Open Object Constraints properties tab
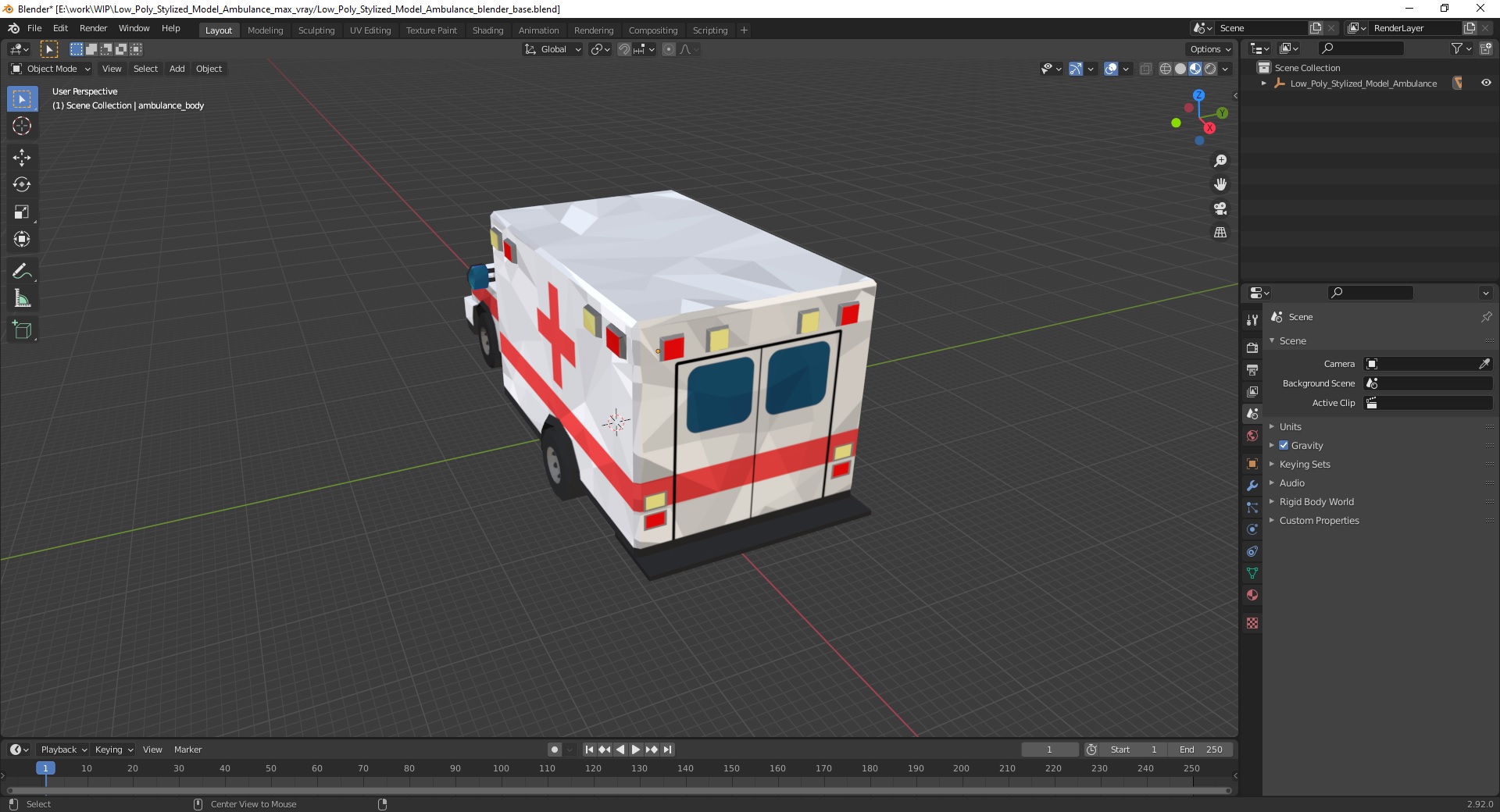Viewport: 1500px width, 812px height. pyautogui.click(x=1252, y=551)
